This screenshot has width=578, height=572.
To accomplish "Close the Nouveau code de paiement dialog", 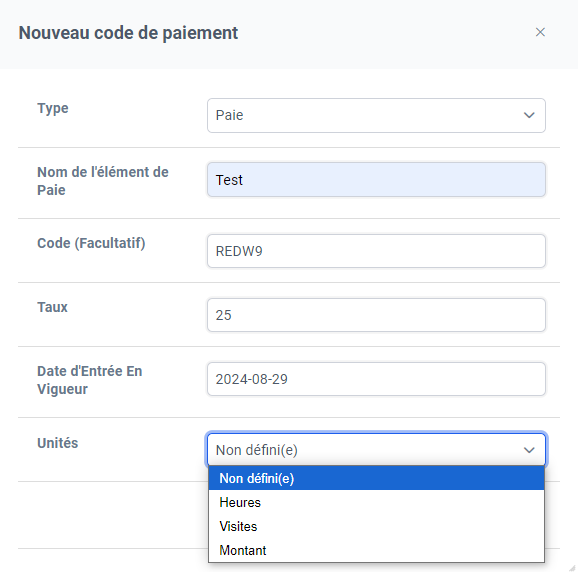I will tap(540, 32).
